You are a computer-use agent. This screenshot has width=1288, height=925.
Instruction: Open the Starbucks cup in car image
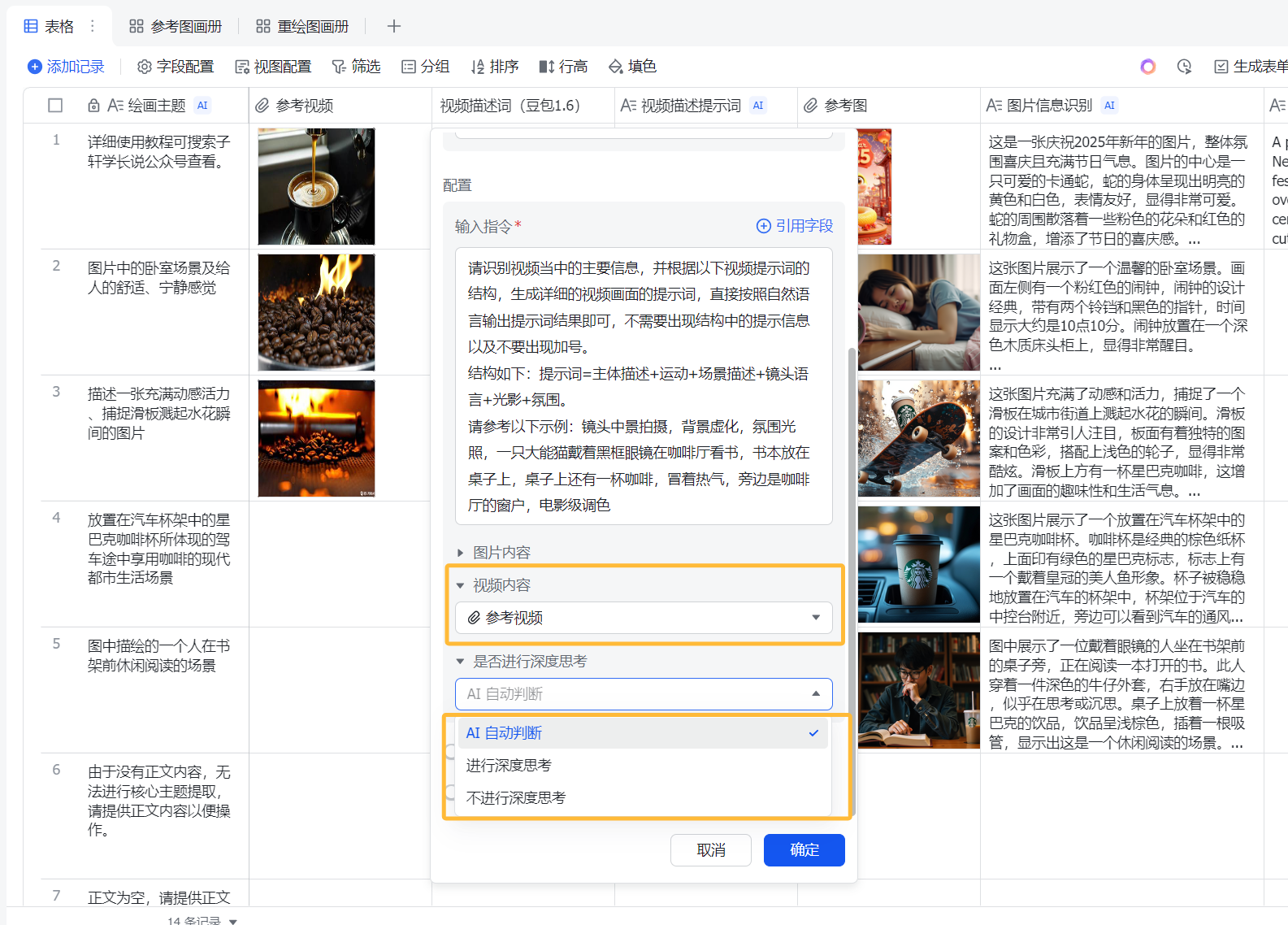tap(918, 564)
